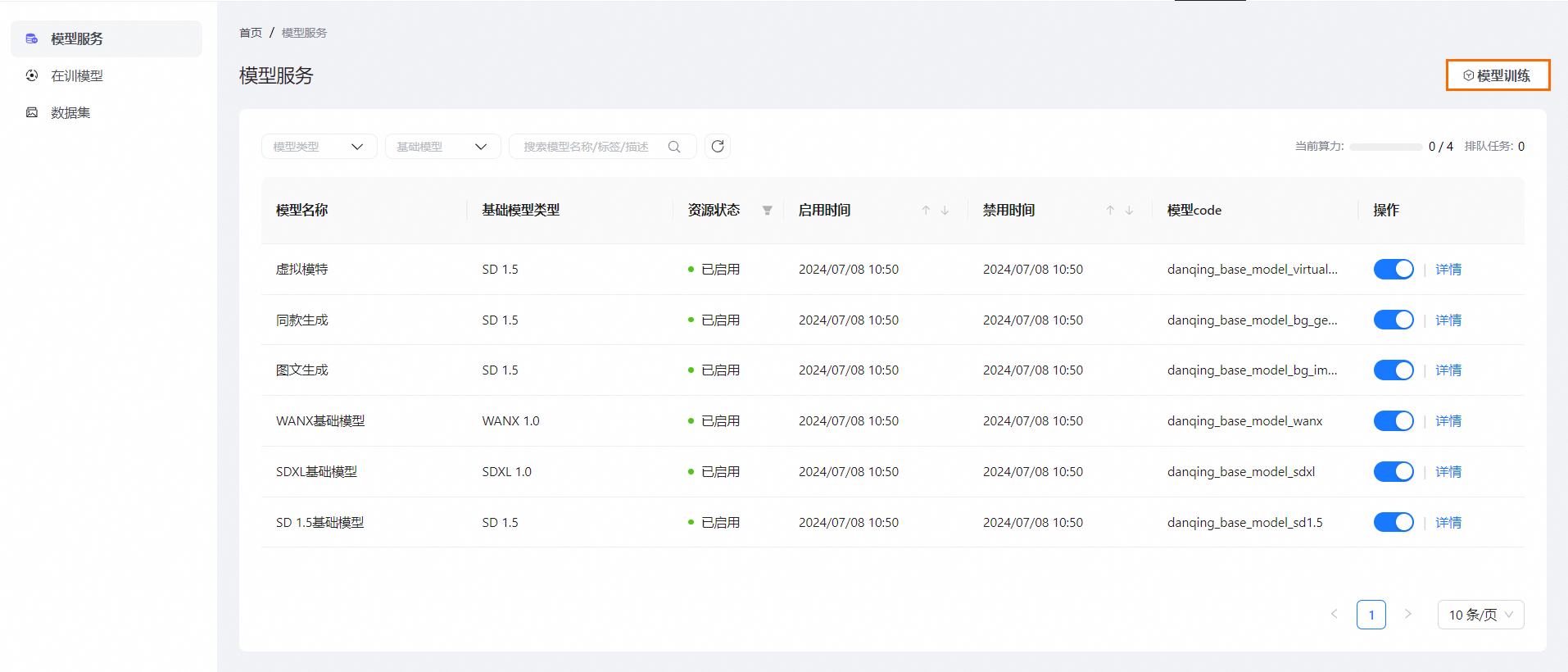
Task: Open 模型服务 in the sidebar menu
Action: pyautogui.click(x=106, y=39)
